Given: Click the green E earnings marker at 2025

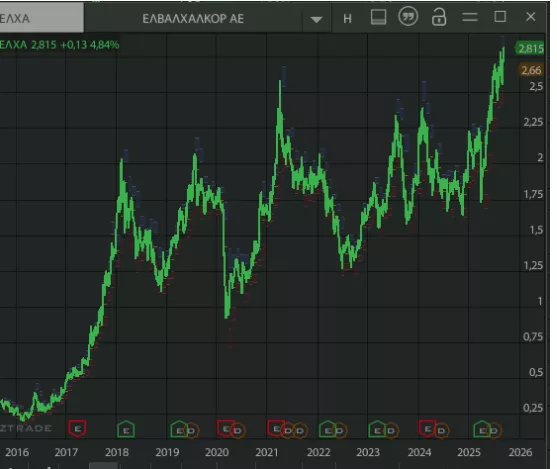Looking at the screenshot, I should pos(482,429).
